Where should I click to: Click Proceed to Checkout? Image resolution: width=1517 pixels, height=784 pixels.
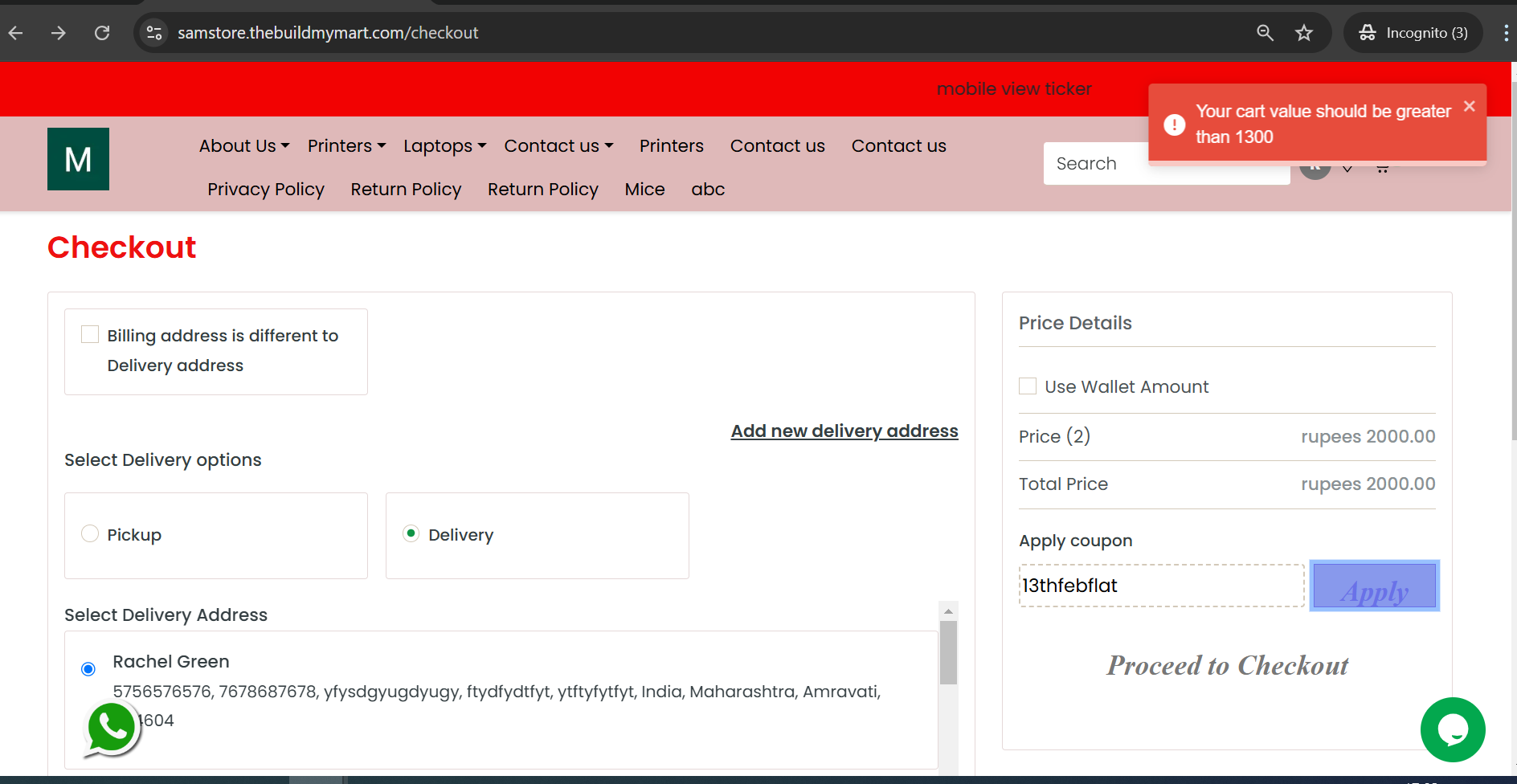coord(1227,665)
